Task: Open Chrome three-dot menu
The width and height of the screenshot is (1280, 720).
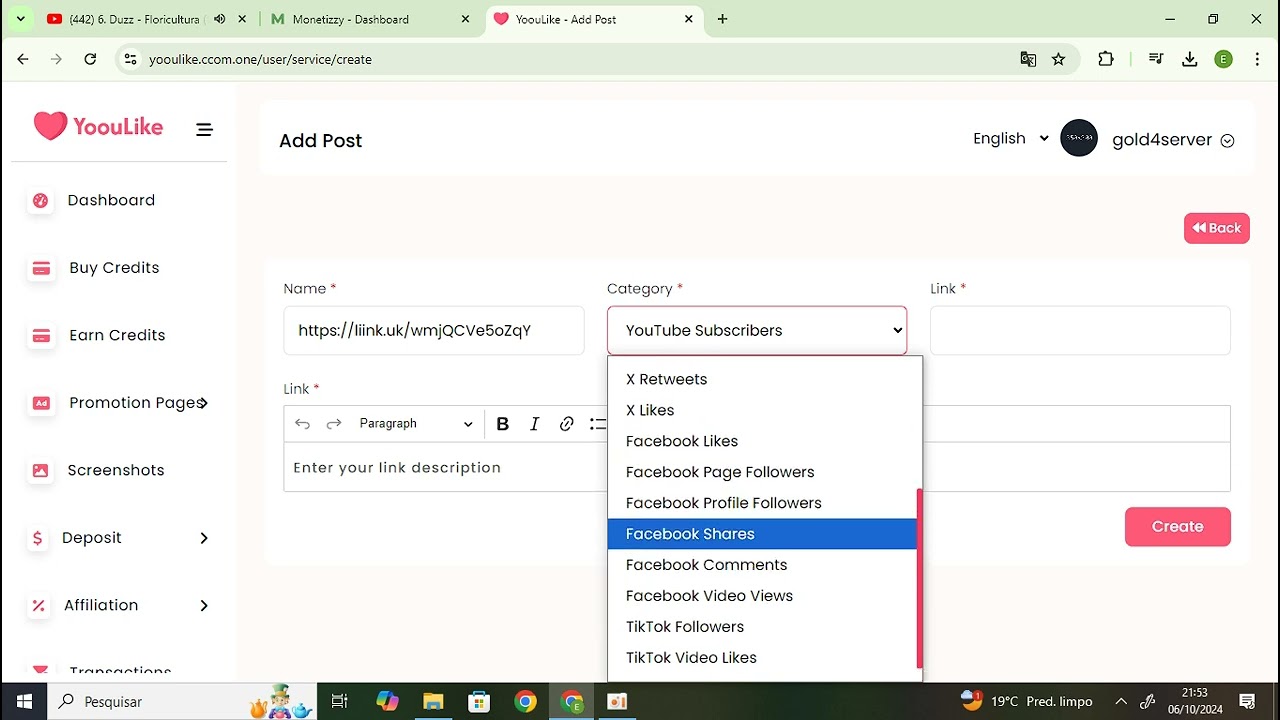Action: (x=1257, y=59)
